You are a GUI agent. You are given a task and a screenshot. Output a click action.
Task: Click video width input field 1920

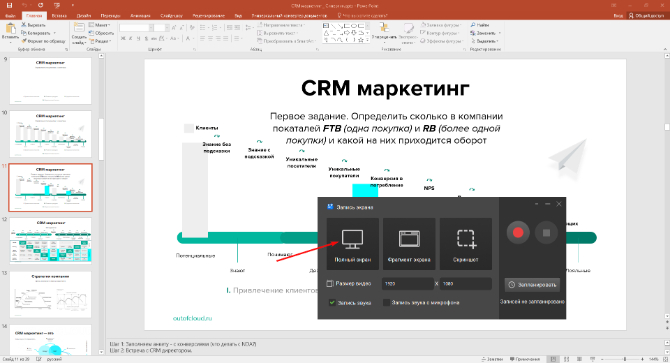click(408, 284)
